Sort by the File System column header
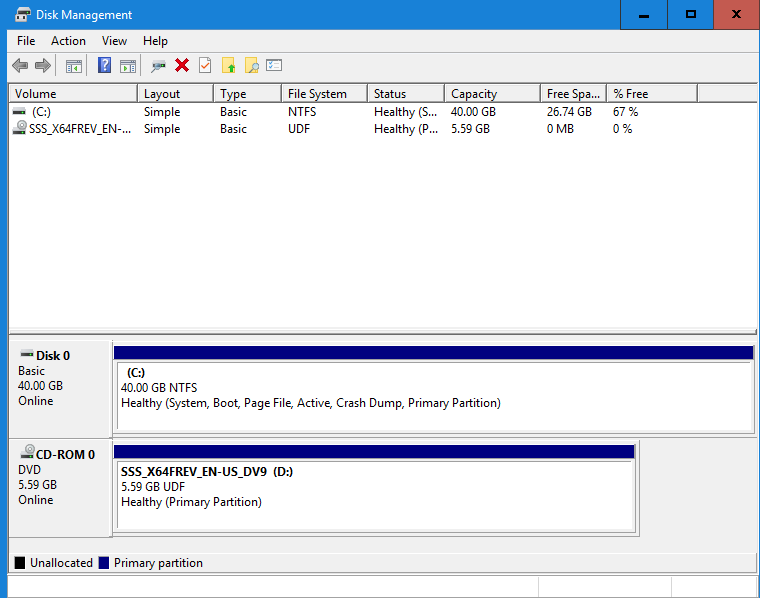This screenshot has height=598, width=760. click(x=324, y=94)
